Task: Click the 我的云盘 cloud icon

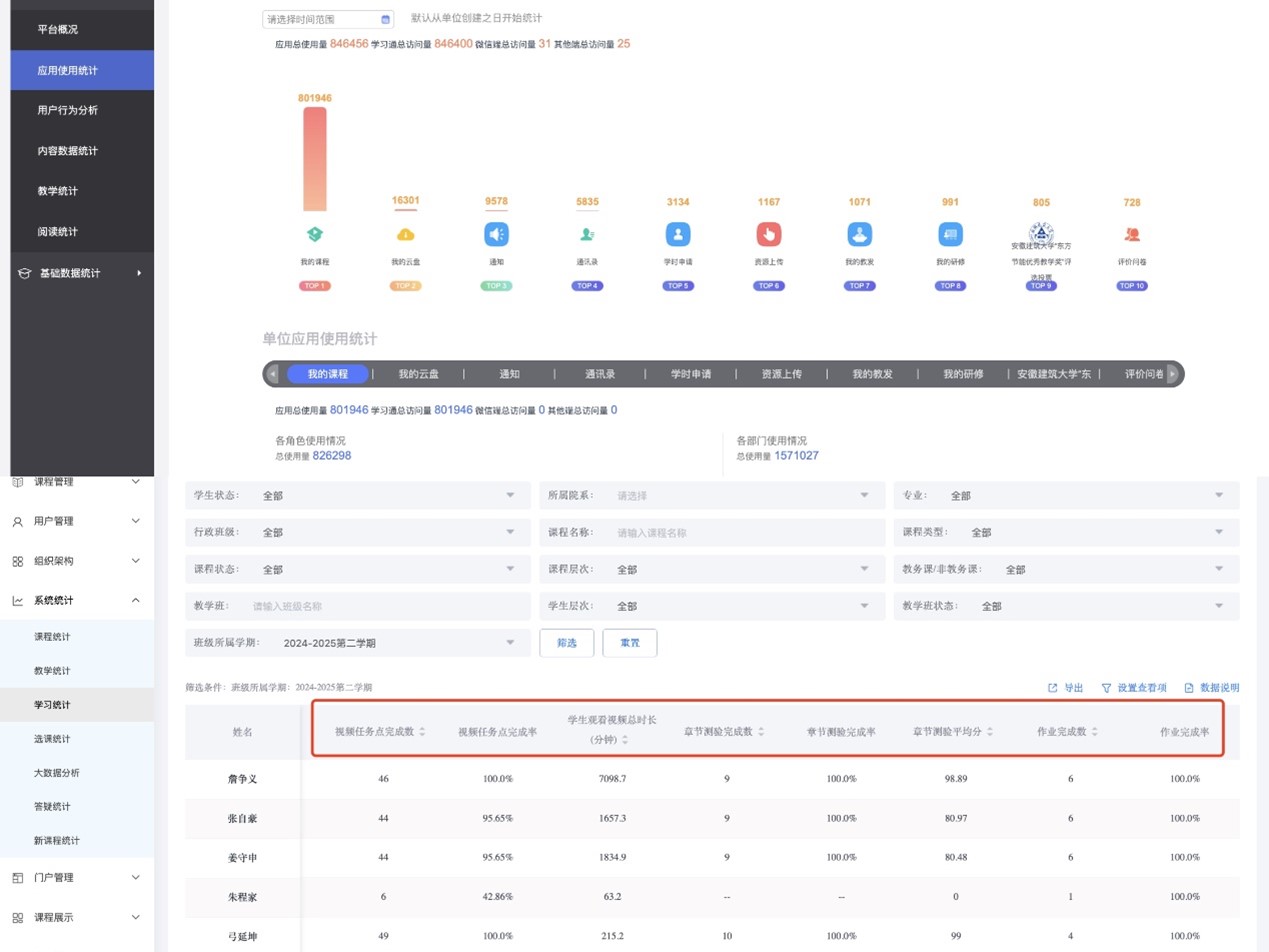Action: [x=406, y=234]
